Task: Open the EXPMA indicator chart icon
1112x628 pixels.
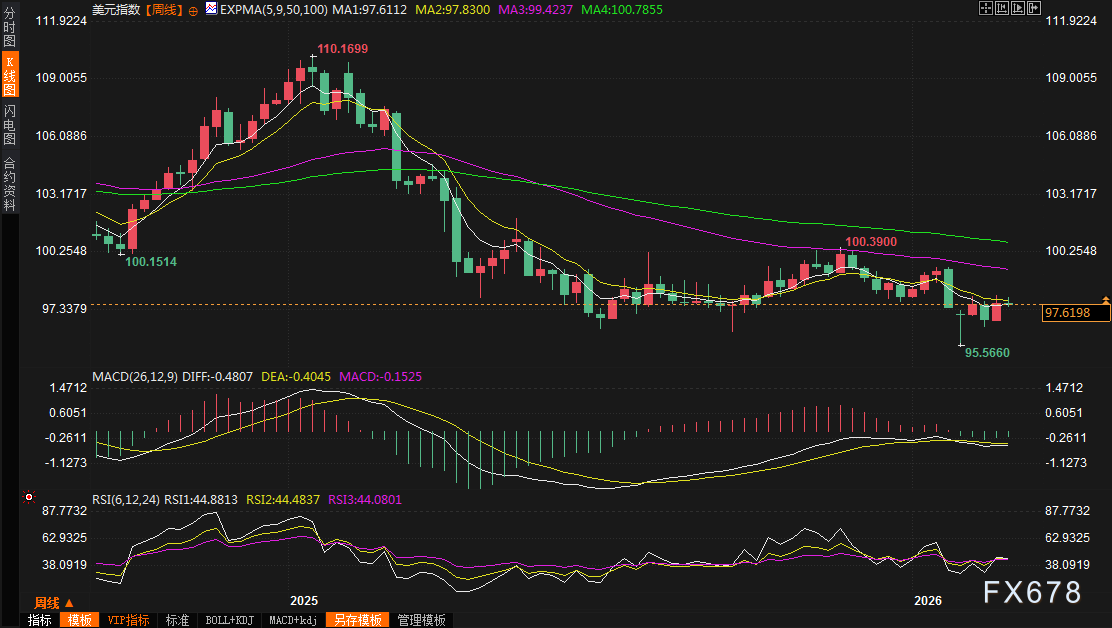Action: click(x=210, y=9)
